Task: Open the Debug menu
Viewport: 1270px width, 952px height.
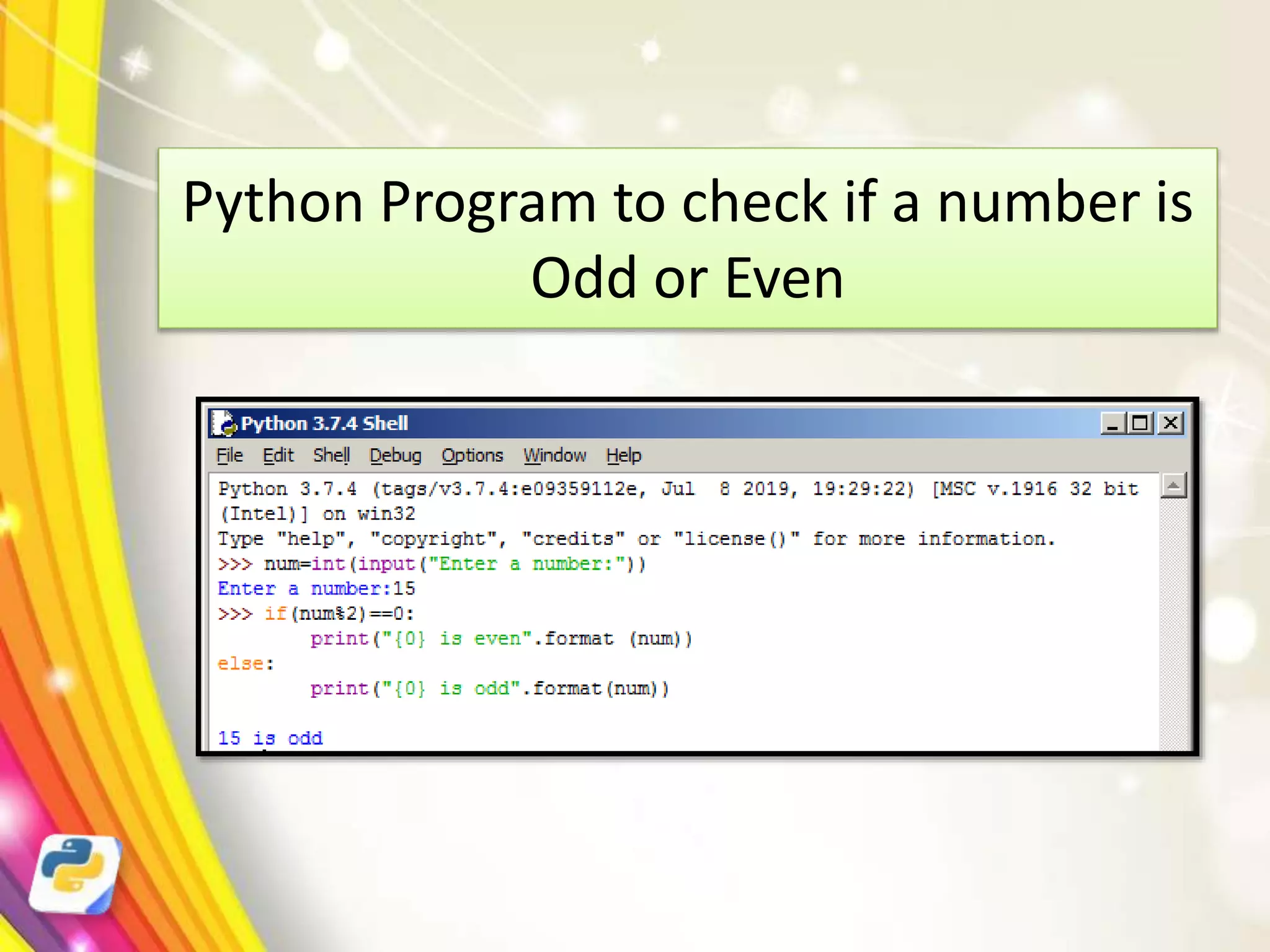Action: 395,456
